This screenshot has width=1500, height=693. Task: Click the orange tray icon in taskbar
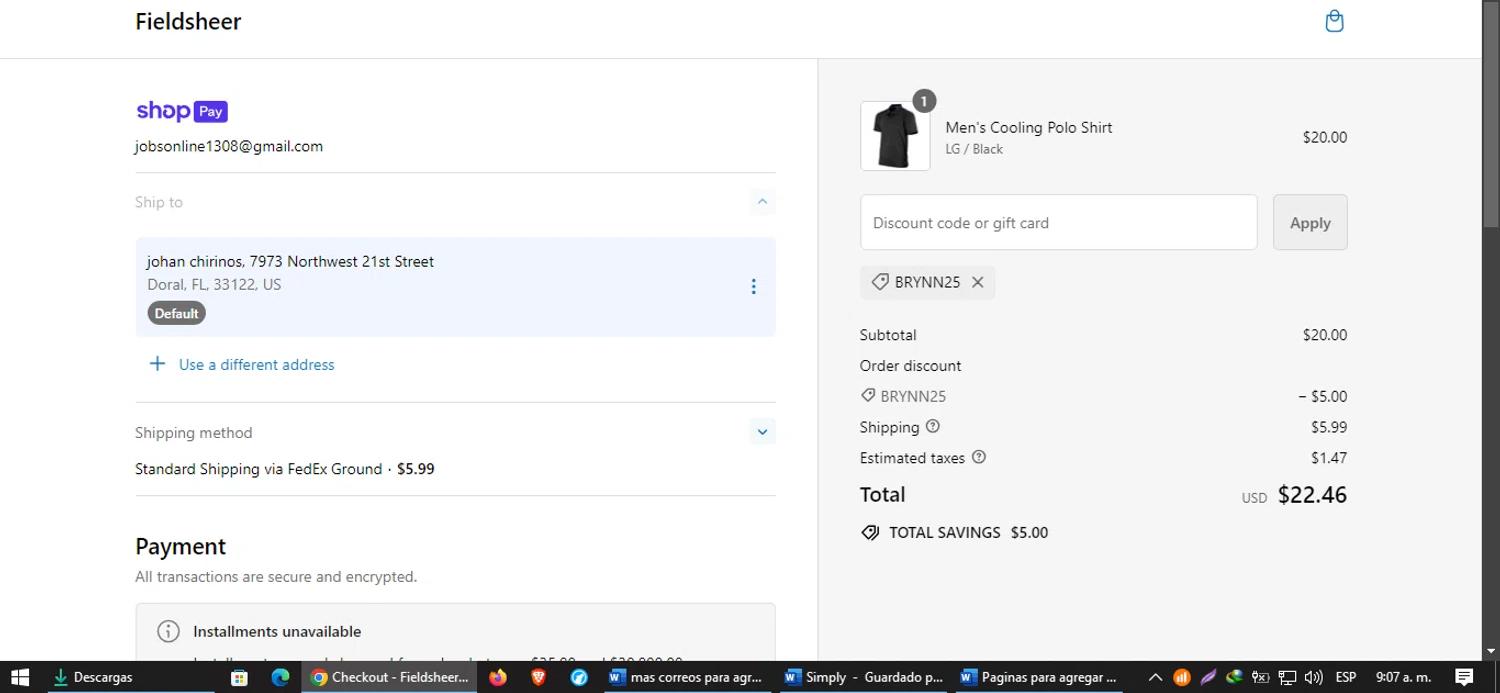pos(1181,677)
